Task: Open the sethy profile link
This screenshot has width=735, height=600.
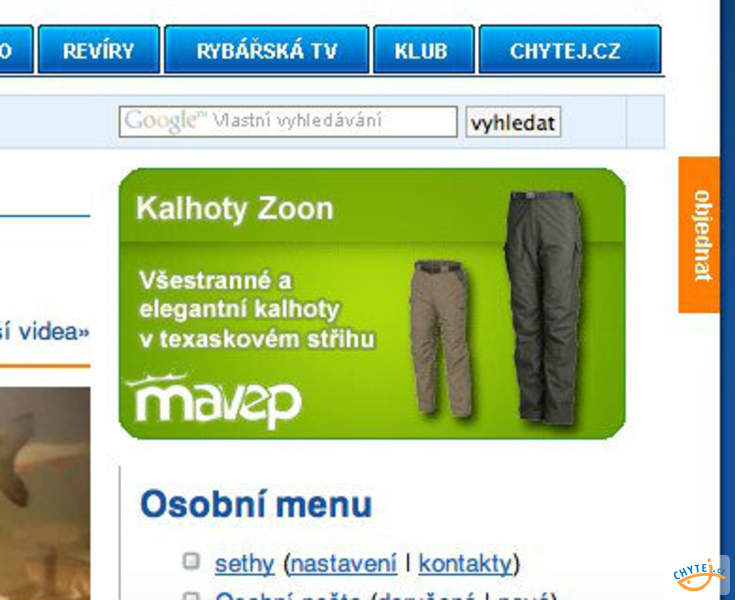Action: 244,564
